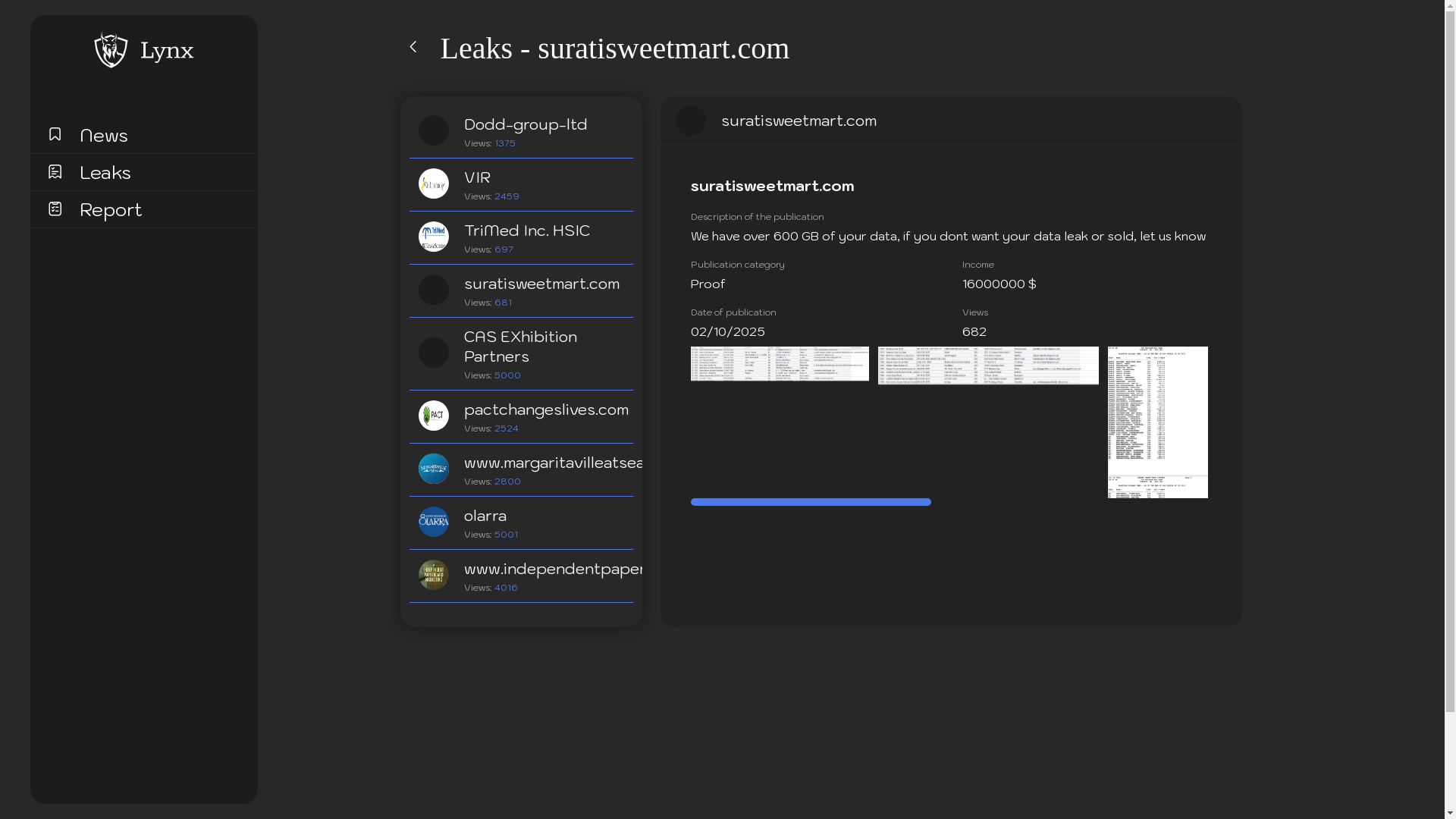This screenshot has width=1456, height=819.
Task: Click the Leaks document icon
Action: [x=55, y=171]
